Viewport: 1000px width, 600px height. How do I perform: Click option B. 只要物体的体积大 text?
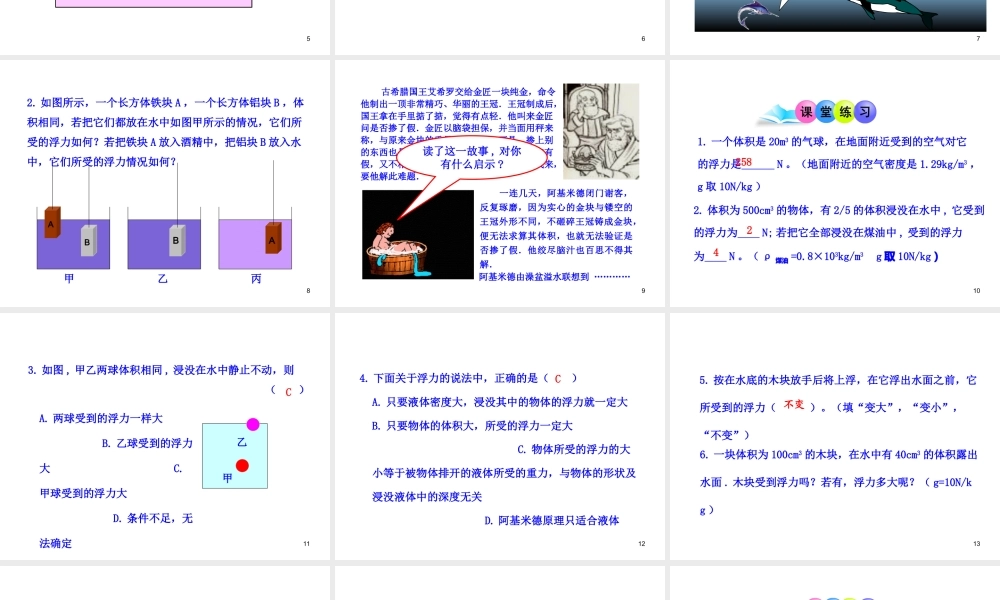(x=472, y=425)
